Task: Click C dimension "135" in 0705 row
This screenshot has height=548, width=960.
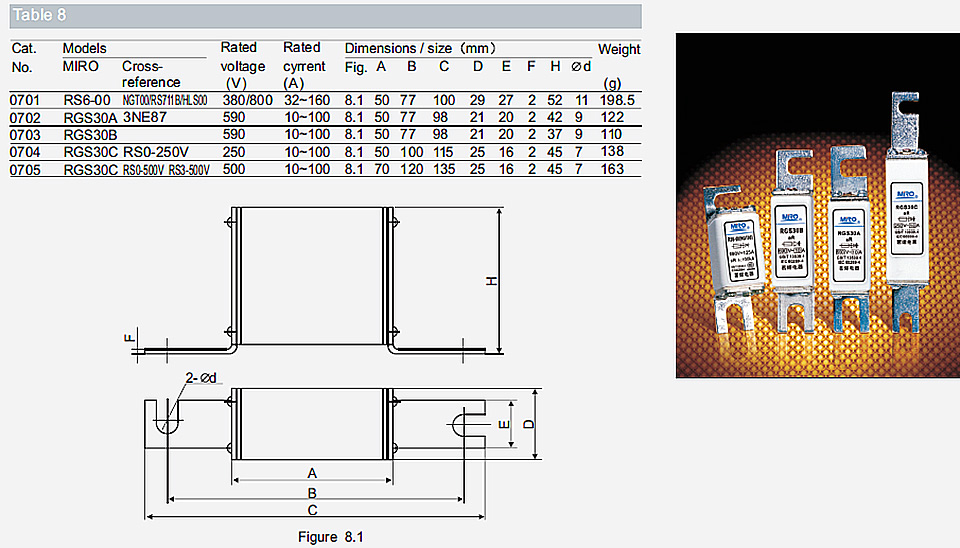Action: click(x=444, y=169)
